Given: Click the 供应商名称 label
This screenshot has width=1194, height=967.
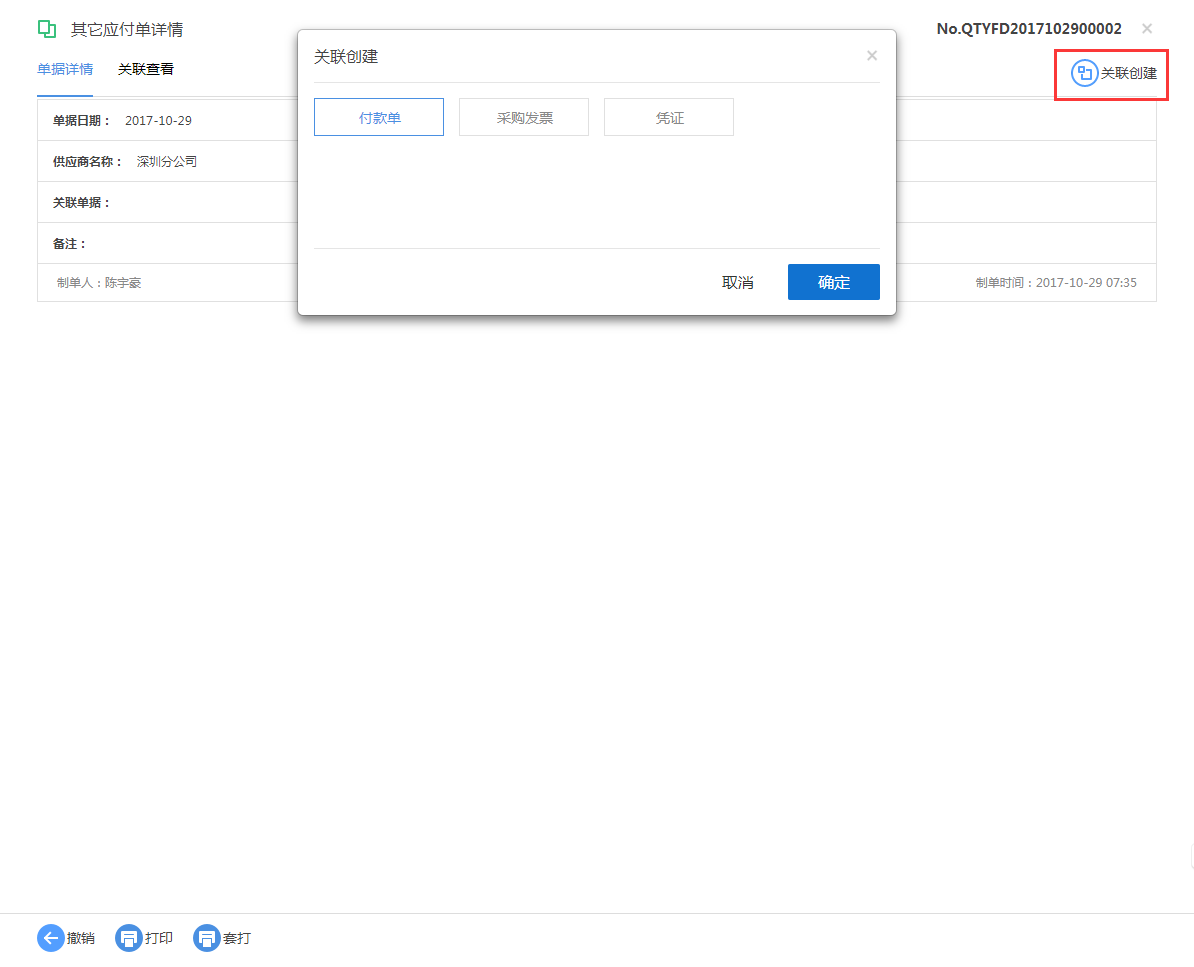Looking at the screenshot, I should coord(88,161).
